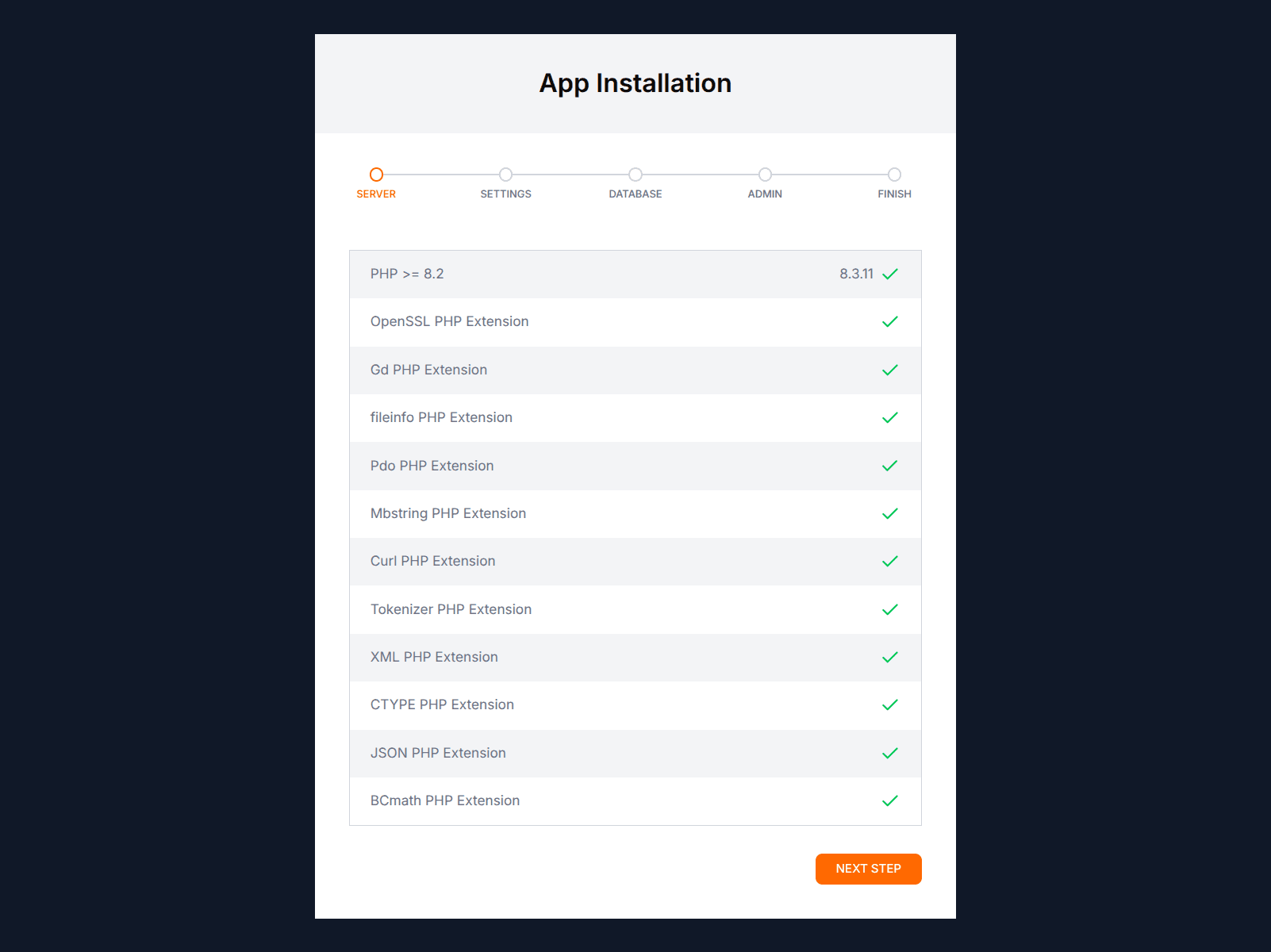This screenshot has height=952, width=1271.
Task: Click the XML PHP Extension checkmark
Action: tap(890, 658)
